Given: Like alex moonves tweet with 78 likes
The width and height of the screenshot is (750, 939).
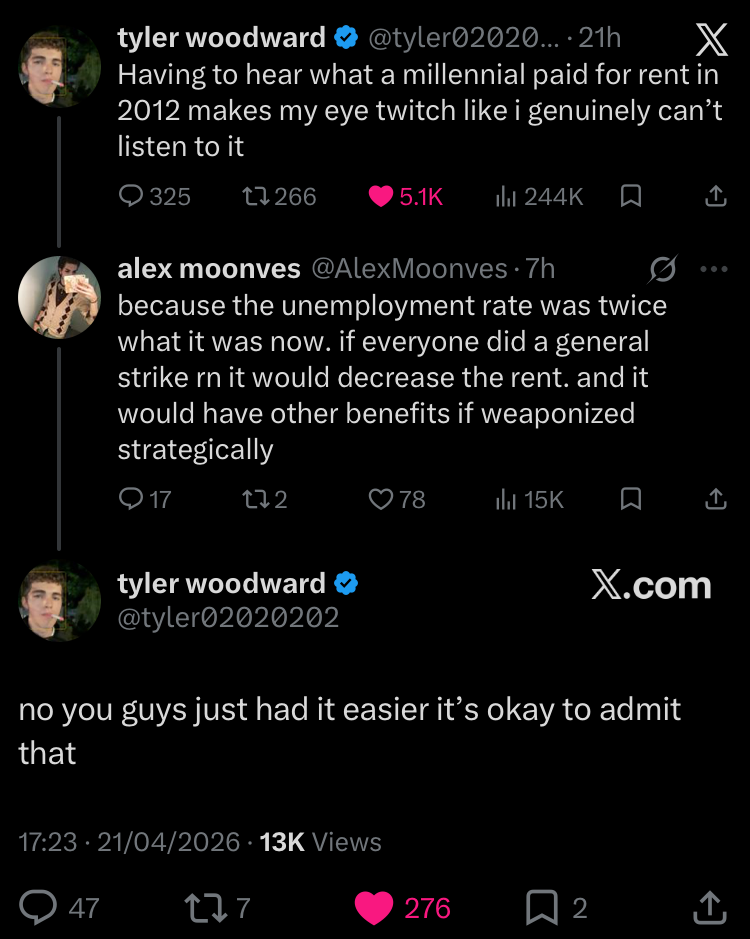Looking at the screenshot, I should tap(381, 498).
